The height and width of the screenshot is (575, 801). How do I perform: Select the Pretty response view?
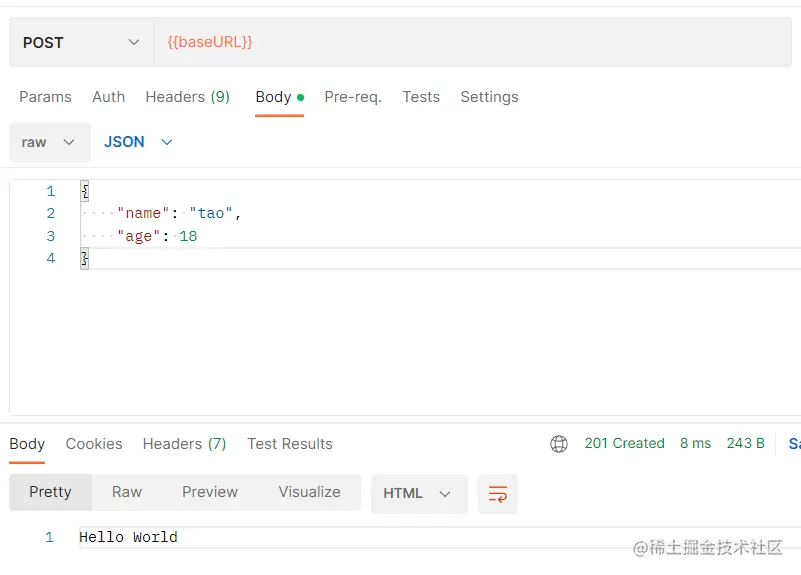[51, 492]
